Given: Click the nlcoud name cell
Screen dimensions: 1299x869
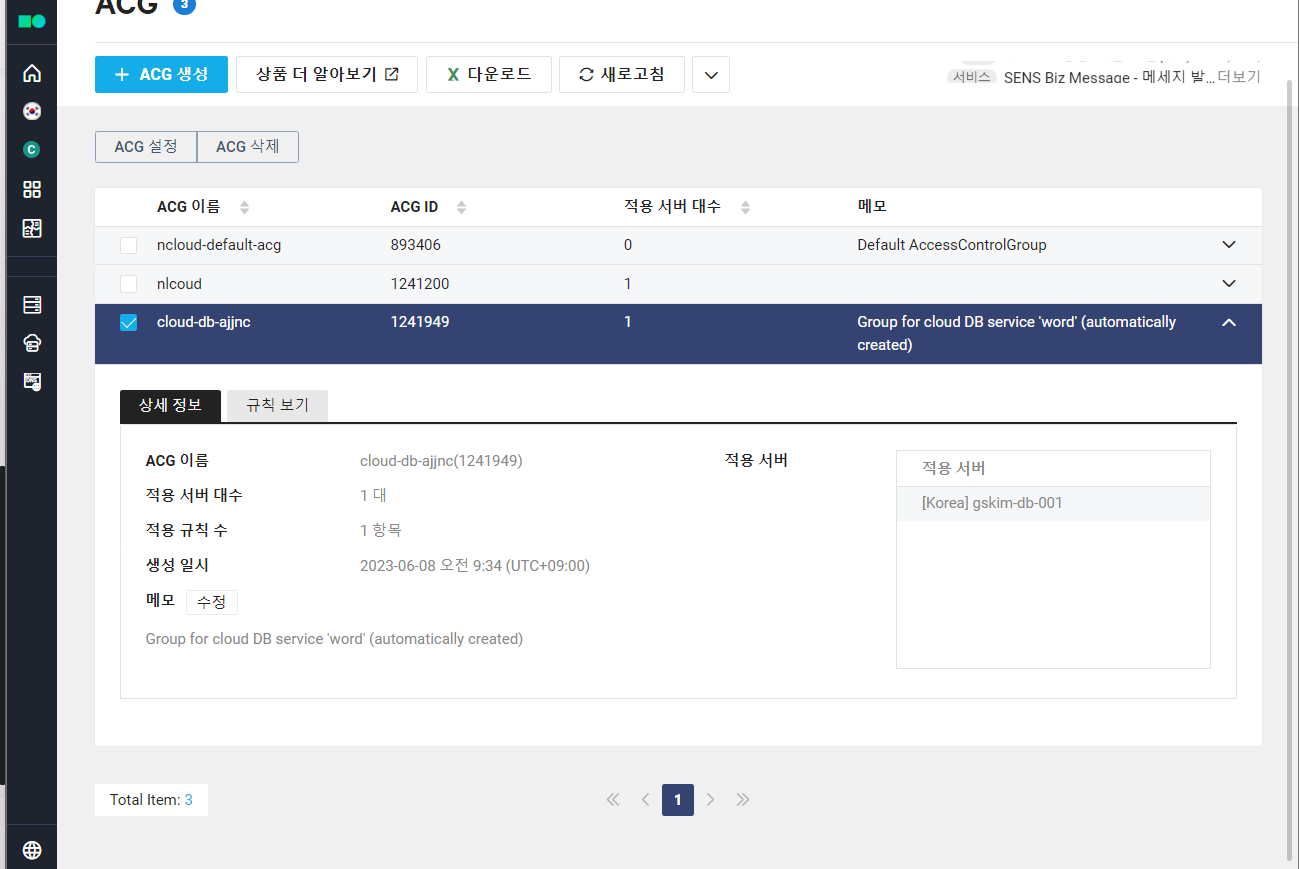Looking at the screenshot, I should [179, 284].
